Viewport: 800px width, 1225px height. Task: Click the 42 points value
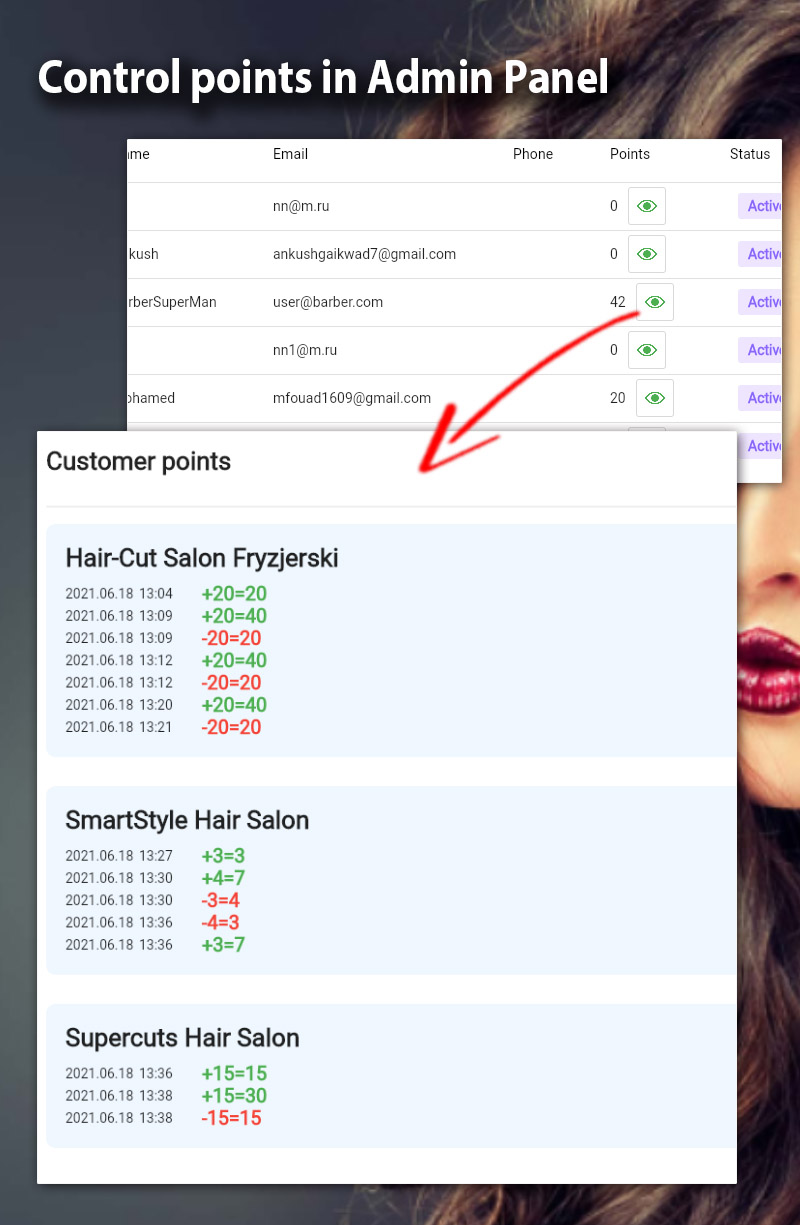click(x=618, y=302)
